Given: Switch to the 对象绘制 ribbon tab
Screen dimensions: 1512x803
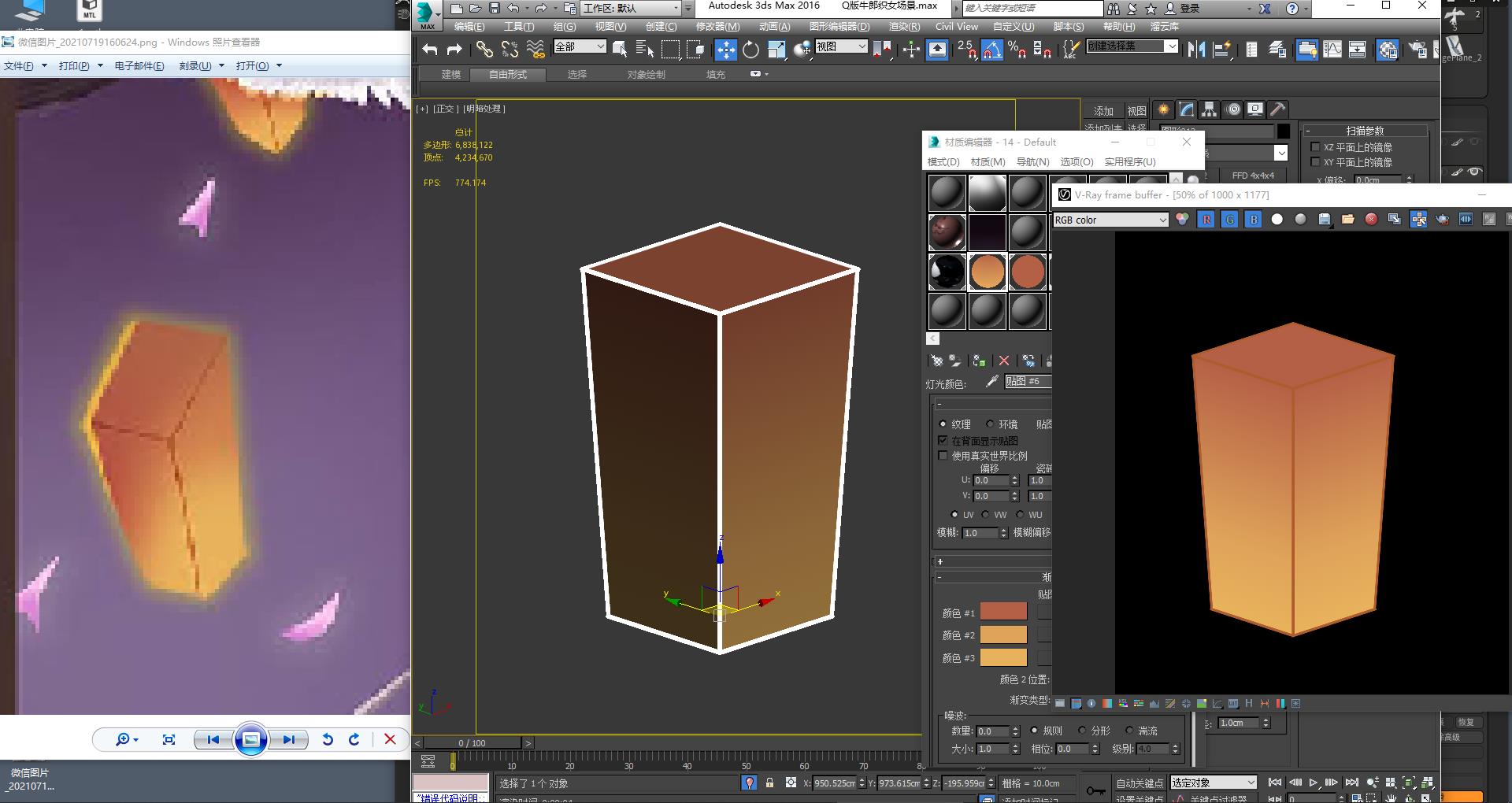Looking at the screenshot, I should point(646,75).
